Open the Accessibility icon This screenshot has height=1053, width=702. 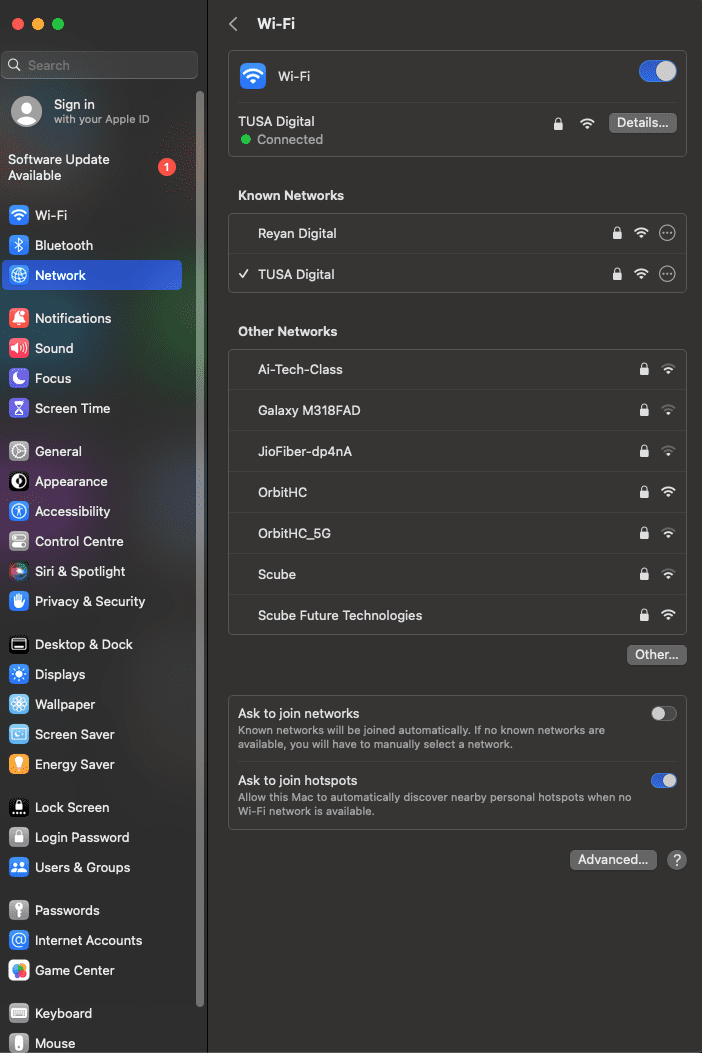(19, 511)
